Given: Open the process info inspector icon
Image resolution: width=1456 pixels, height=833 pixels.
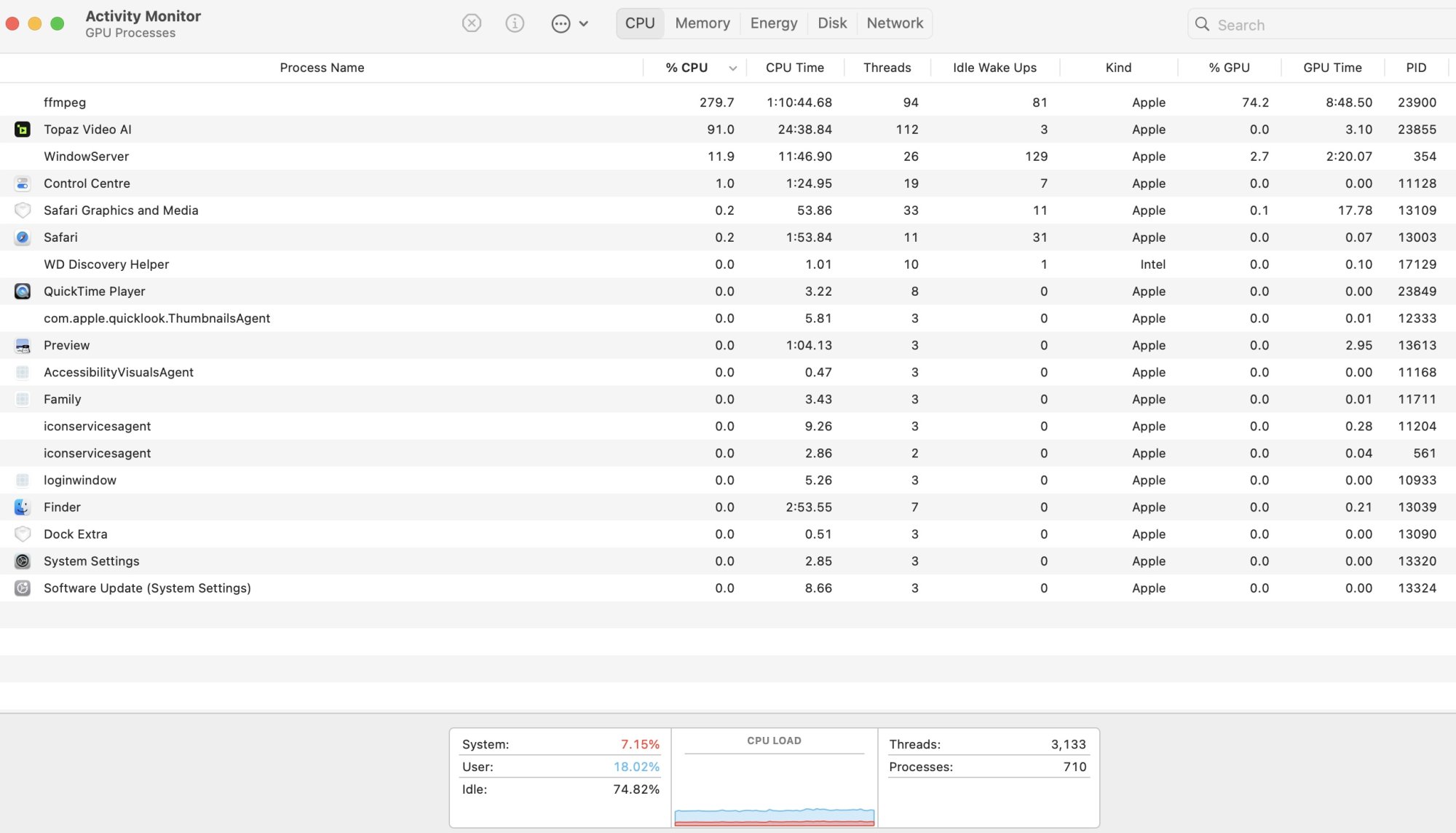Looking at the screenshot, I should (515, 23).
